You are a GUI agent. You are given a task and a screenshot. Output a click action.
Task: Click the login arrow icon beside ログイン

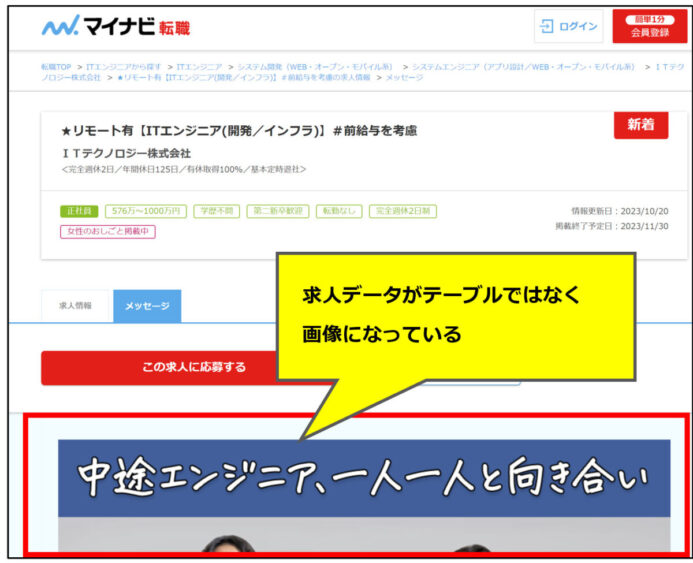tap(547, 26)
